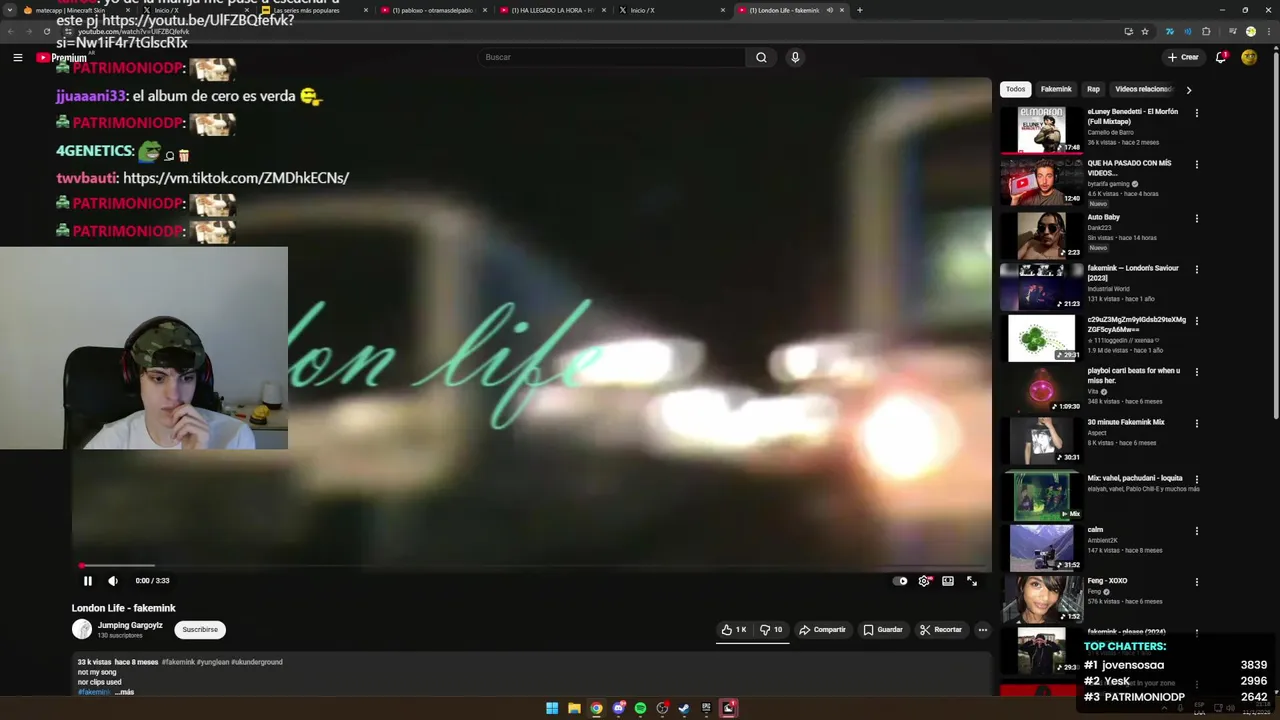Reload the current page

click(x=47, y=31)
